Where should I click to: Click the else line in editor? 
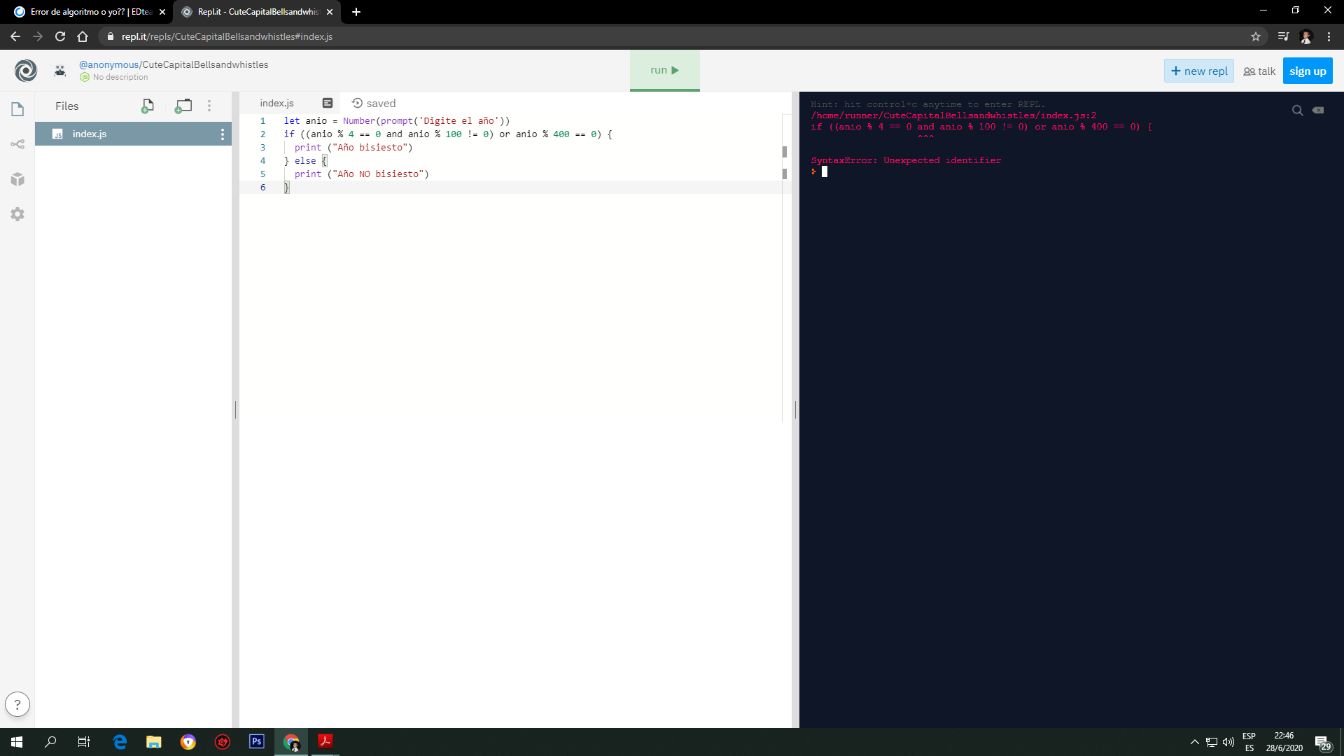coord(305,161)
